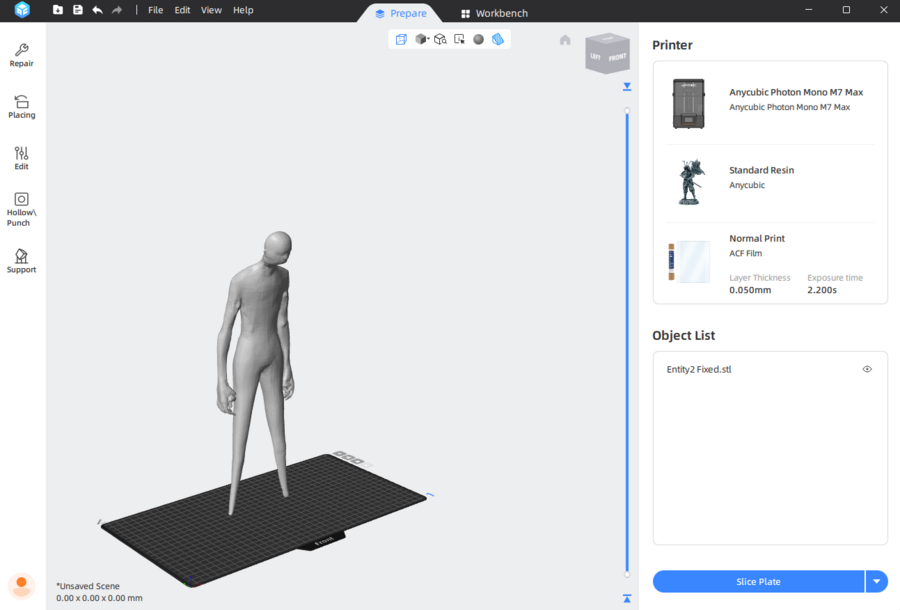Click the import file icon
900x610 pixels.
click(x=58, y=10)
